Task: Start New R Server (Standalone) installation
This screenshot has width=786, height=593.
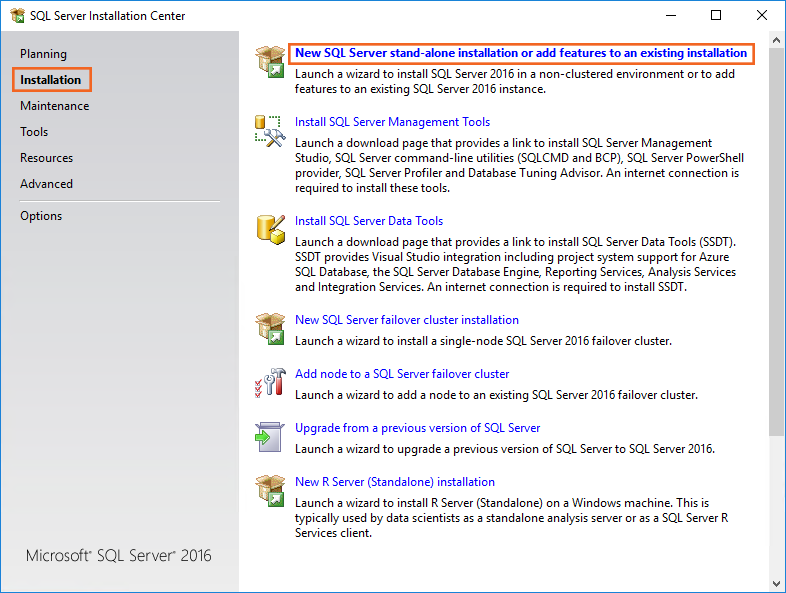Action: (394, 482)
